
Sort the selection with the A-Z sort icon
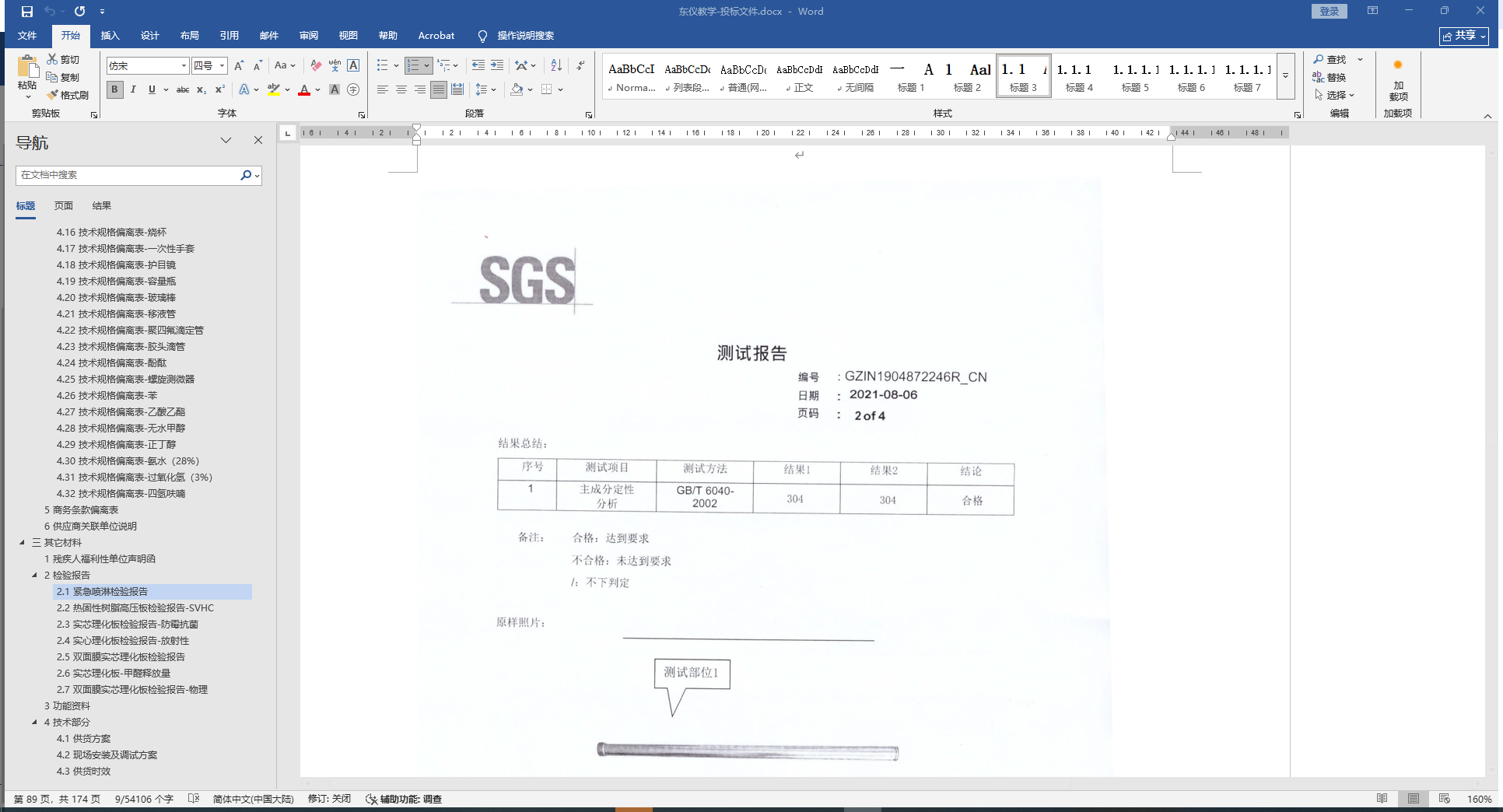tap(556, 66)
